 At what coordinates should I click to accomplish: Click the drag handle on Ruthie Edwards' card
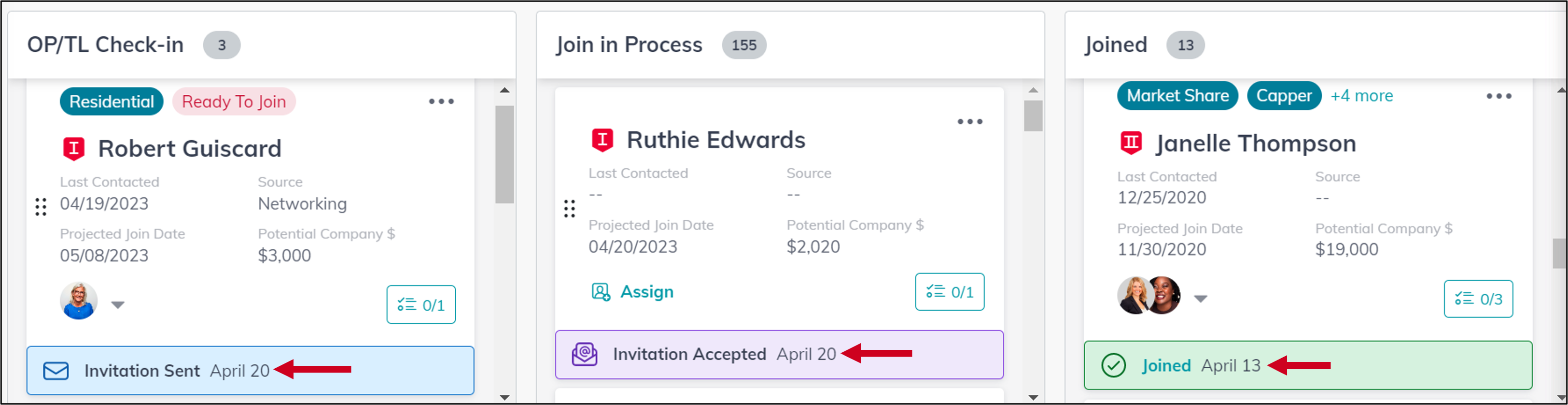tap(569, 209)
